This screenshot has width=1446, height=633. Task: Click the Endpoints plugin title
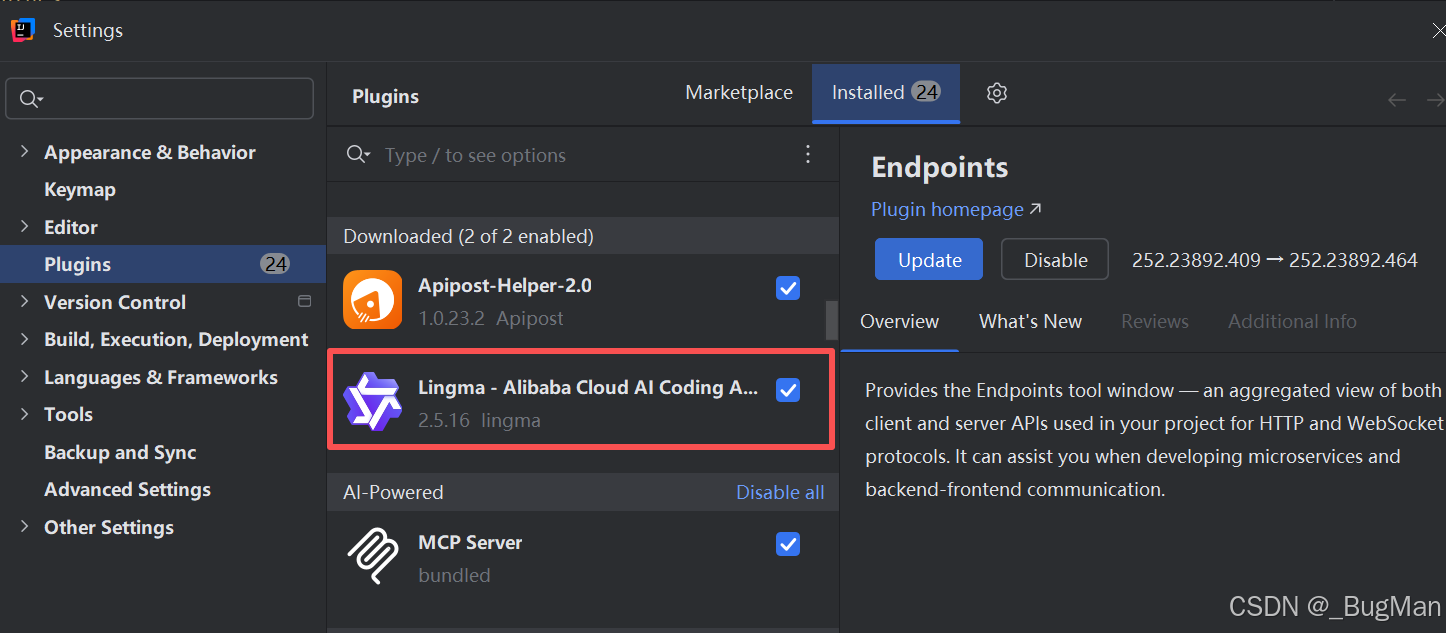(x=940, y=167)
